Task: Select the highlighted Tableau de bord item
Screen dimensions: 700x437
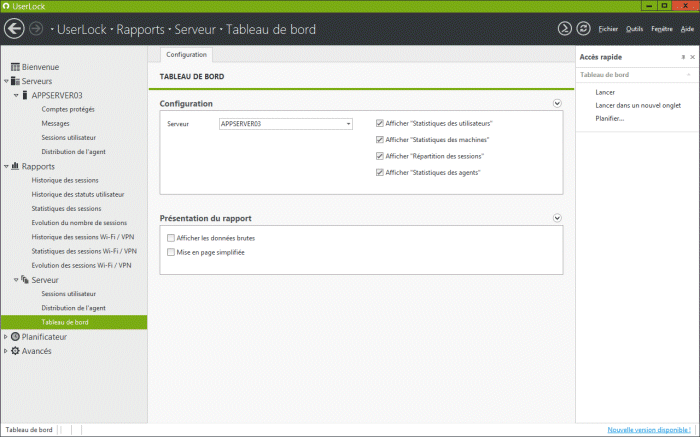Action: pyautogui.click(x=74, y=322)
